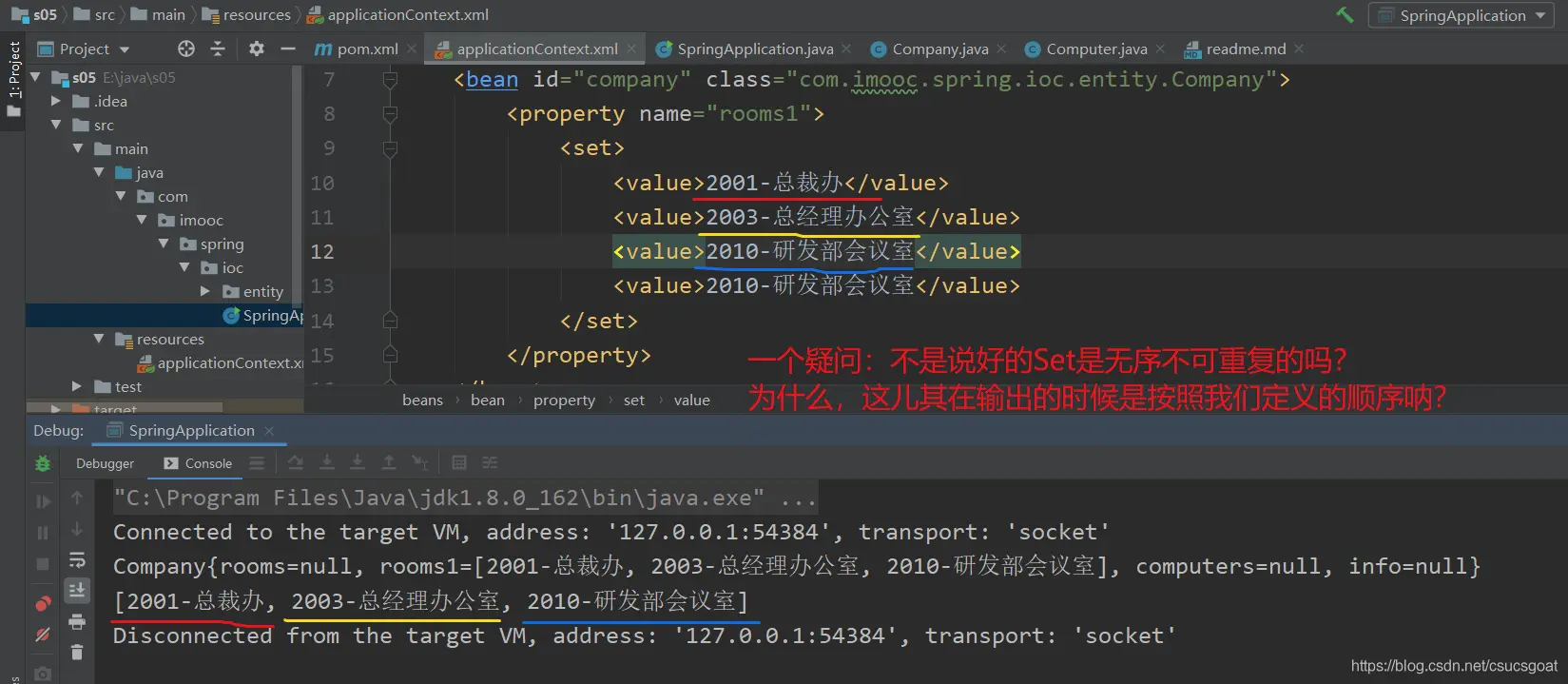Switch to the Computer.java tab
This screenshot has width=1568, height=684.
pyautogui.click(x=1086, y=49)
